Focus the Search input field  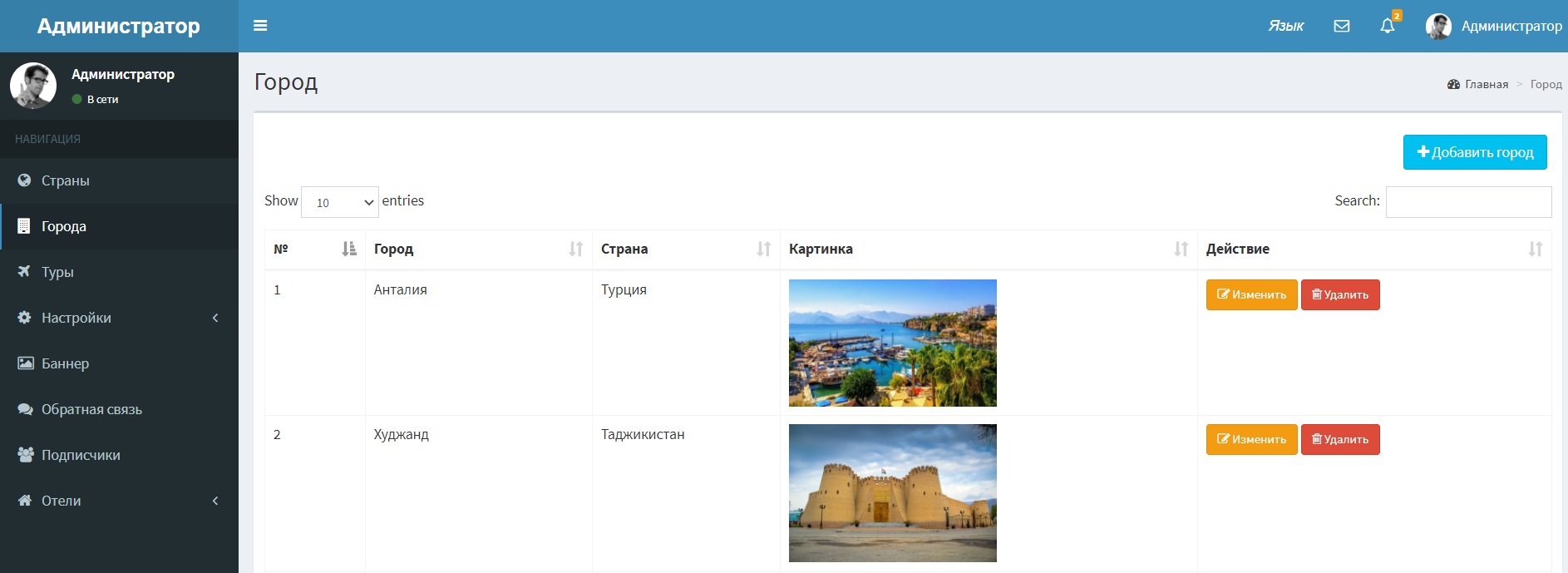(1467, 202)
